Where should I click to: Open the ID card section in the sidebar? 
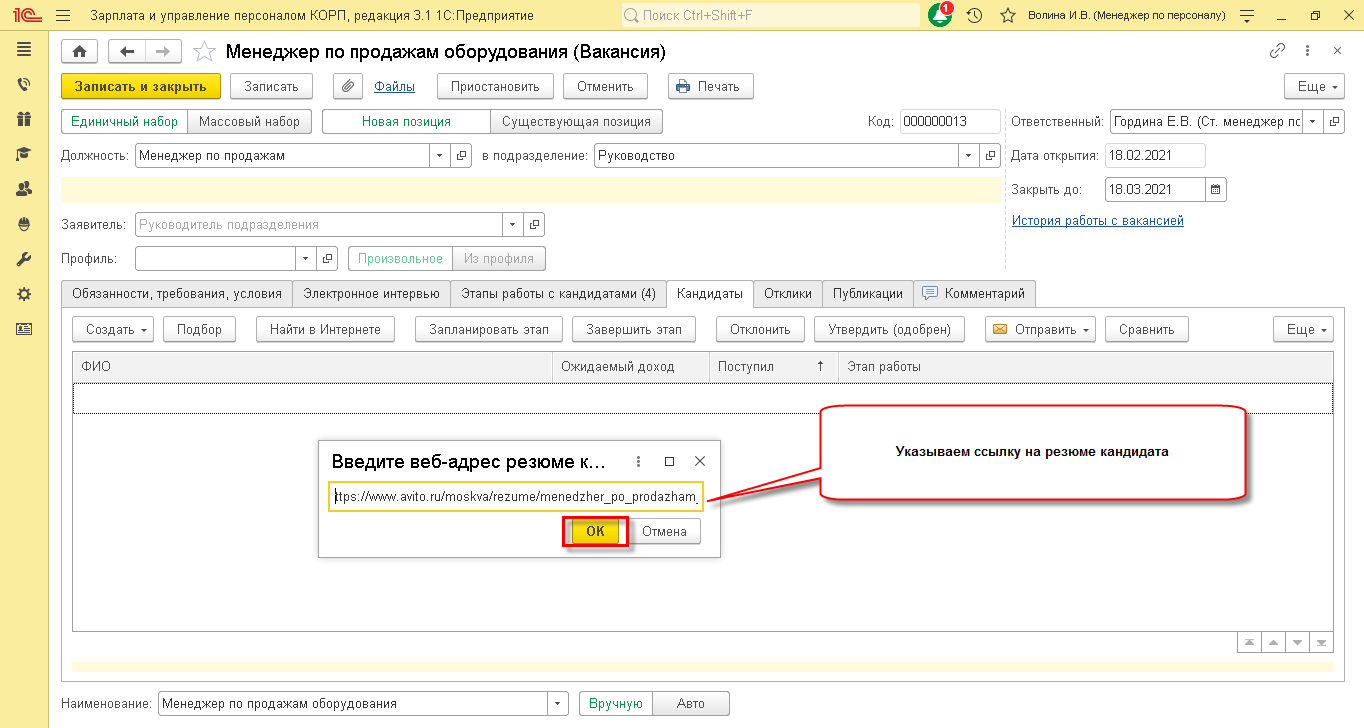24,328
